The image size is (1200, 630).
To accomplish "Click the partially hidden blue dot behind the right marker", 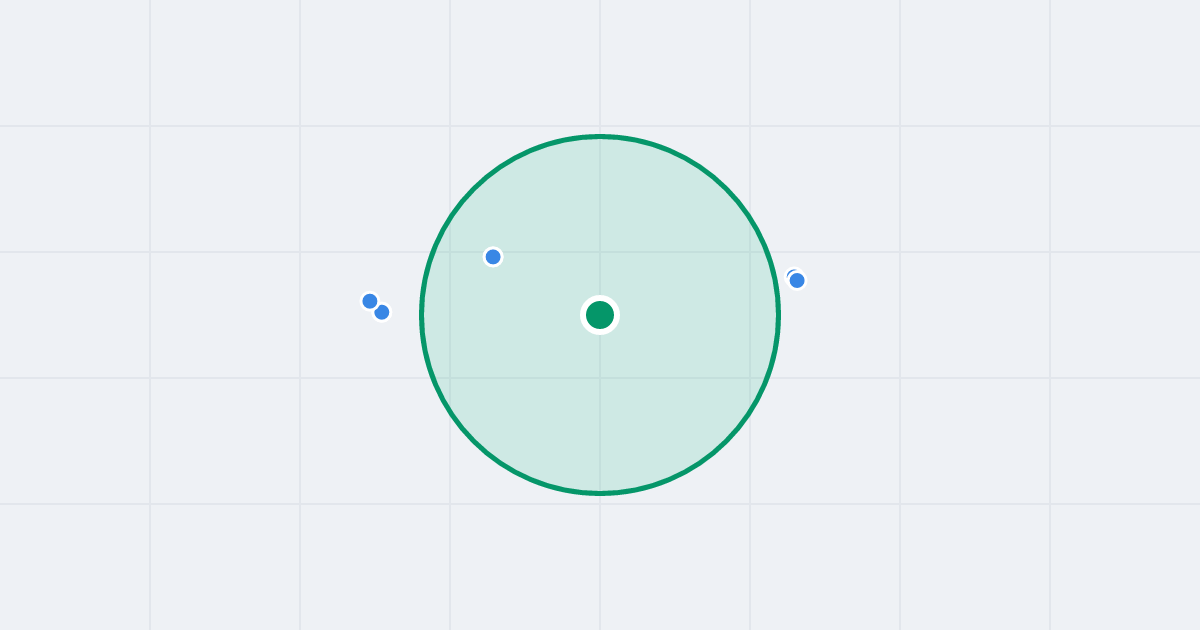I will pos(790,273).
